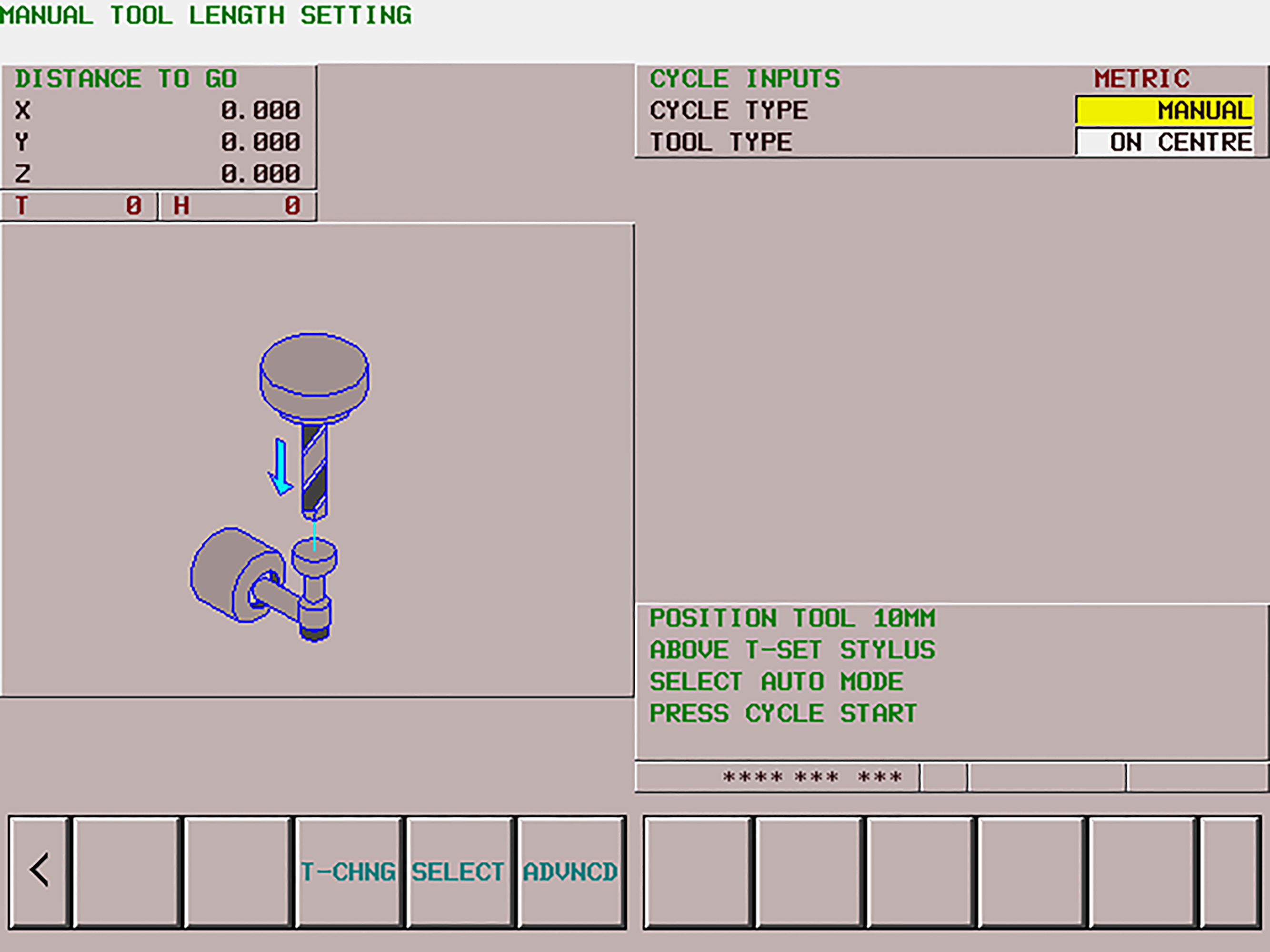Click the CYCLE INPUTS heading
The width and height of the screenshot is (1270, 952).
[x=745, y=79]
